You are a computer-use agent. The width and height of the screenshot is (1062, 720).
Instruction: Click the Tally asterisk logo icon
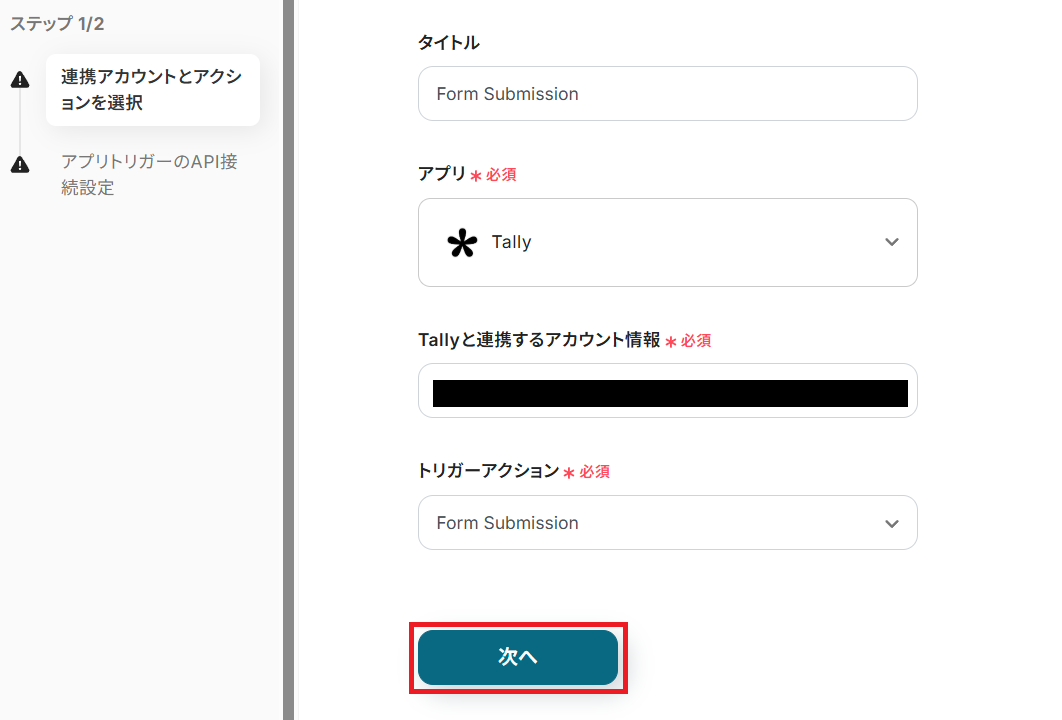(461, 243)
